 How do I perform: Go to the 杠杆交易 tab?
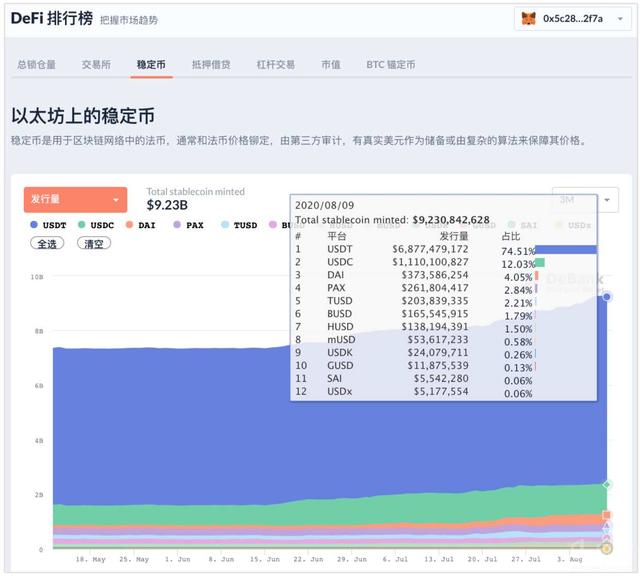[276, 64]
